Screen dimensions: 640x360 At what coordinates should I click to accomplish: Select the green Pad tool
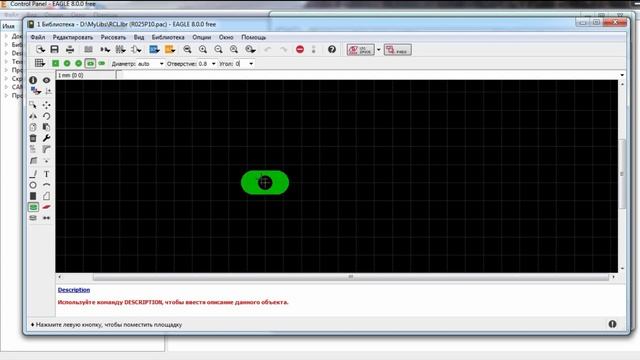coord(33,207)
